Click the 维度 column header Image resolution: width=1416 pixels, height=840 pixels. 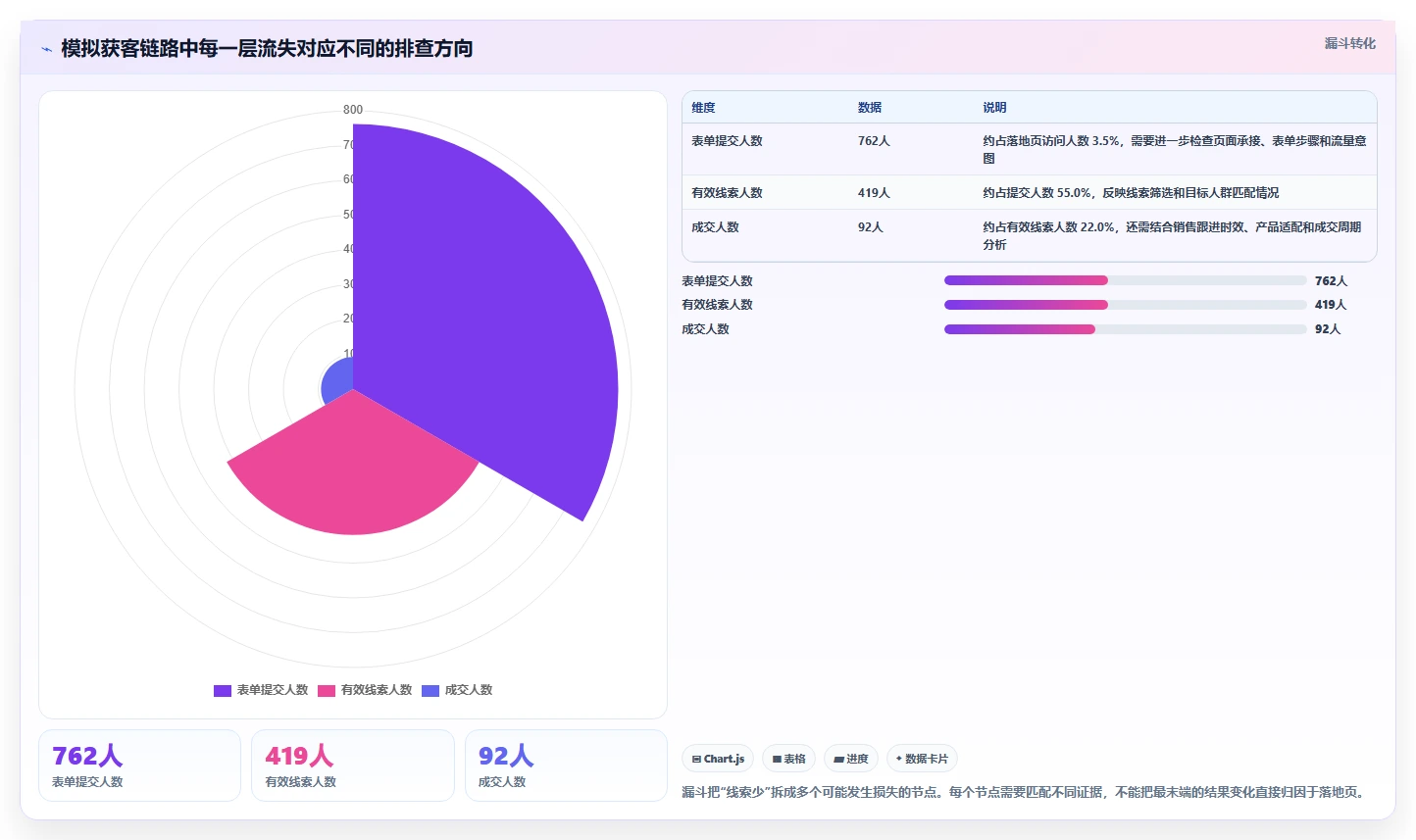703,108
